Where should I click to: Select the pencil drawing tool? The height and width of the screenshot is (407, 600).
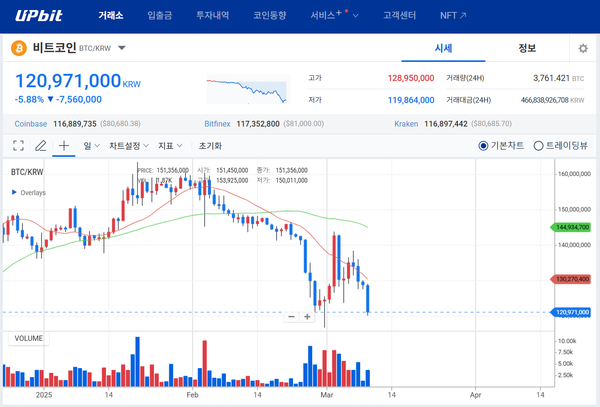point(41,145)
